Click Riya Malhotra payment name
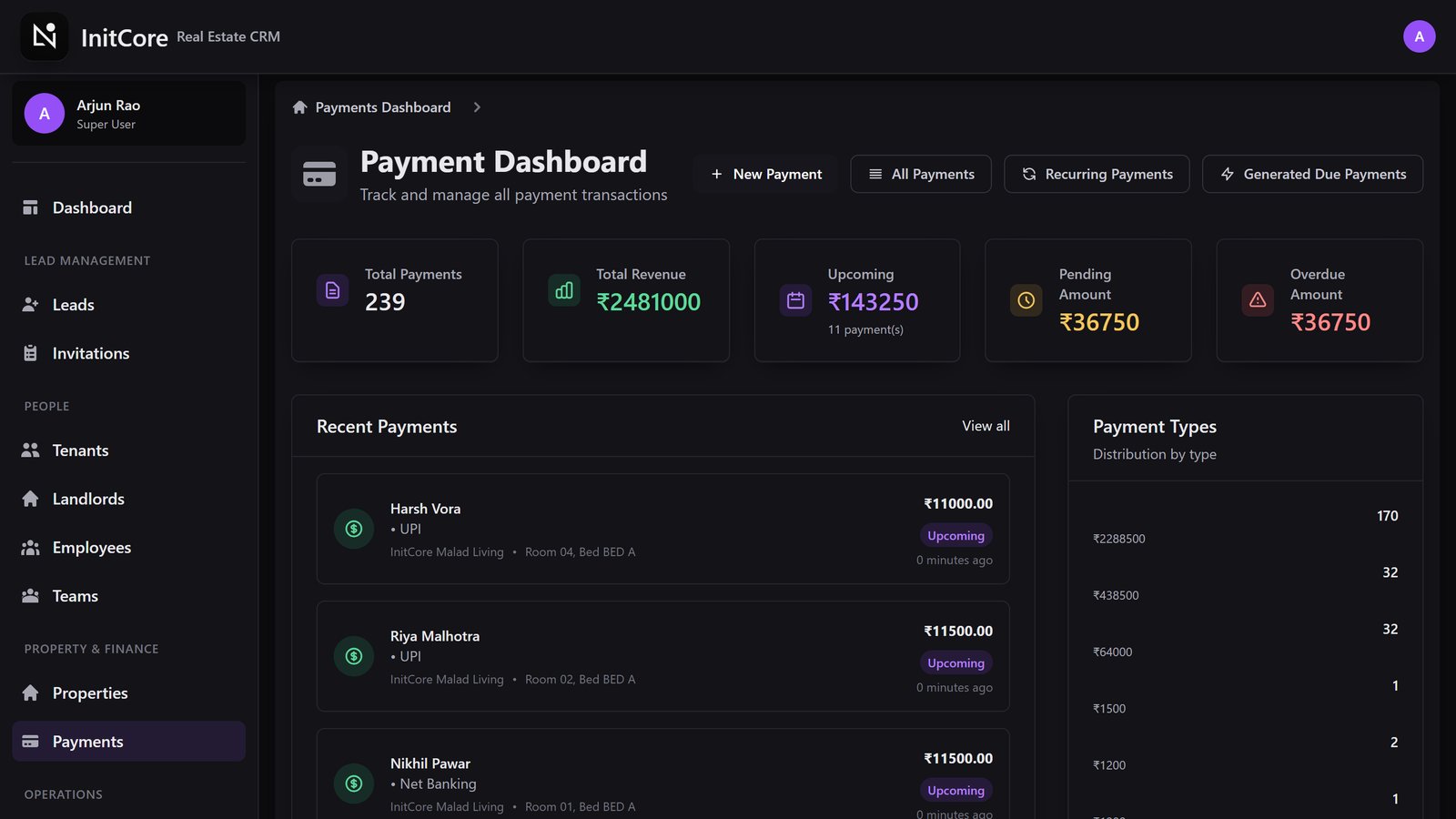This screenshot has width=1456, height=819. (435, 636)
